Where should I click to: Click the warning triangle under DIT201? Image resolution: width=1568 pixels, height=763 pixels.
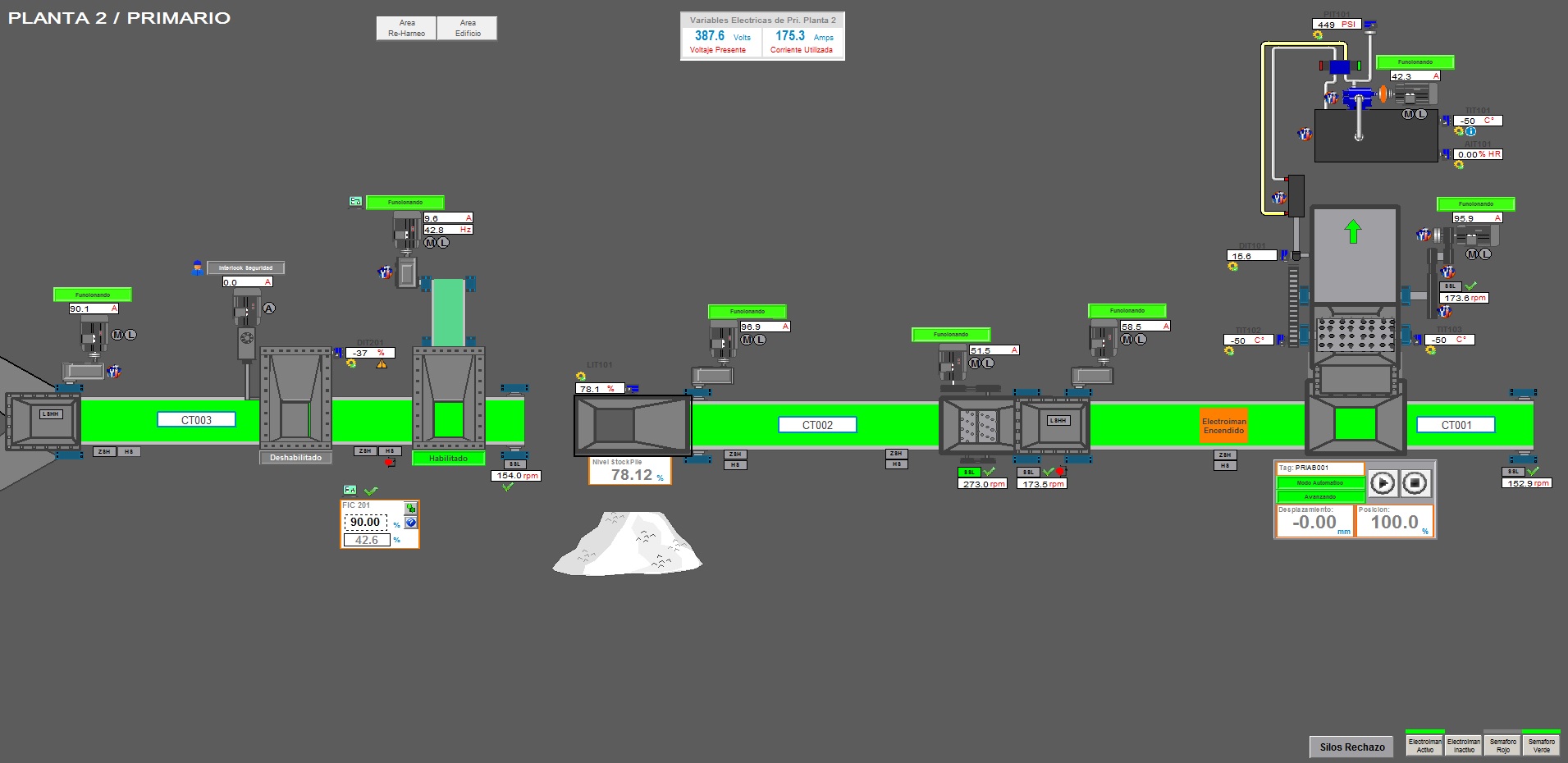pyautogui.click(x=382, y=363)
